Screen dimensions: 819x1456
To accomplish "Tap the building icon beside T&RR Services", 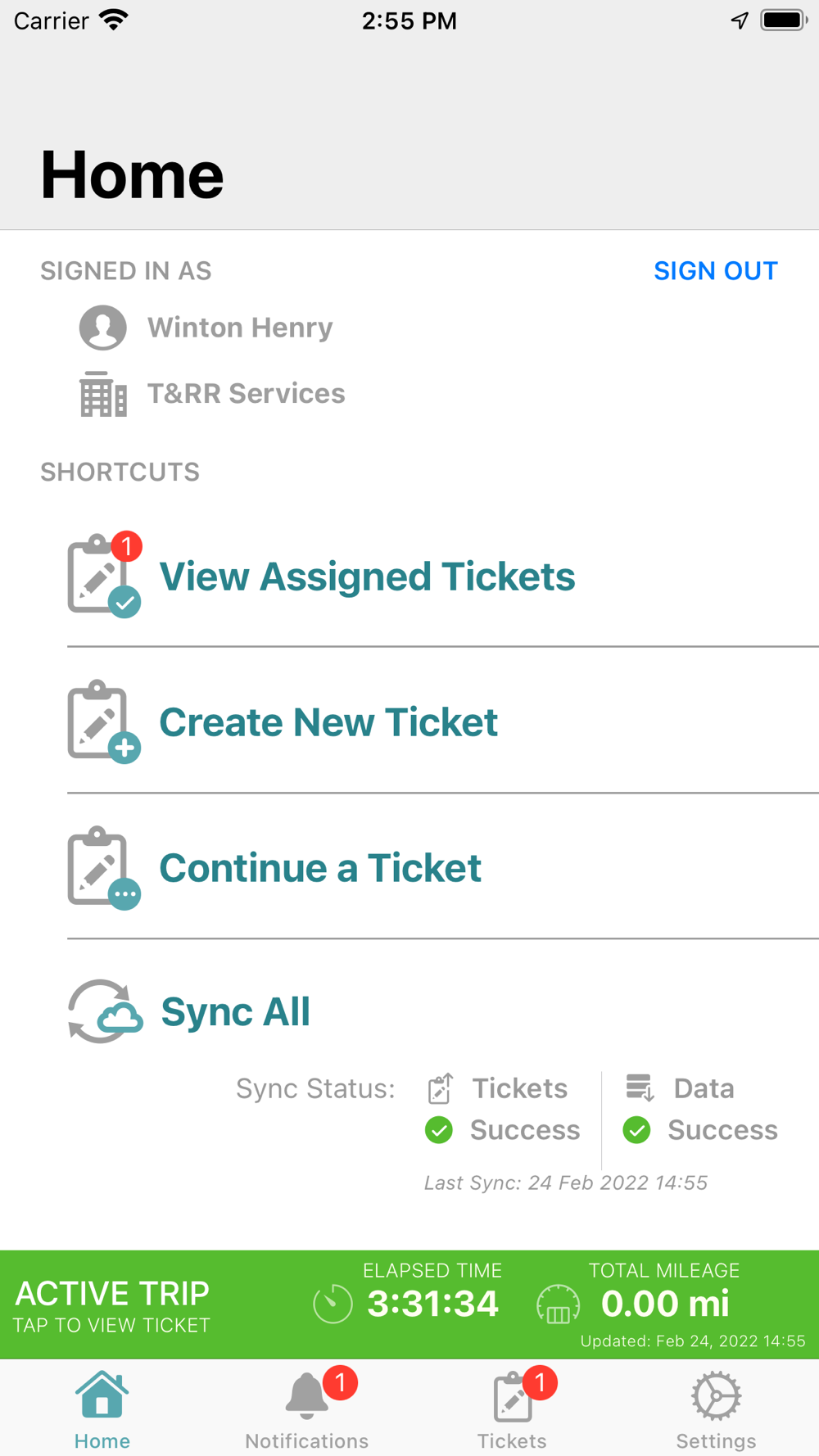I will tap(103, 394).
